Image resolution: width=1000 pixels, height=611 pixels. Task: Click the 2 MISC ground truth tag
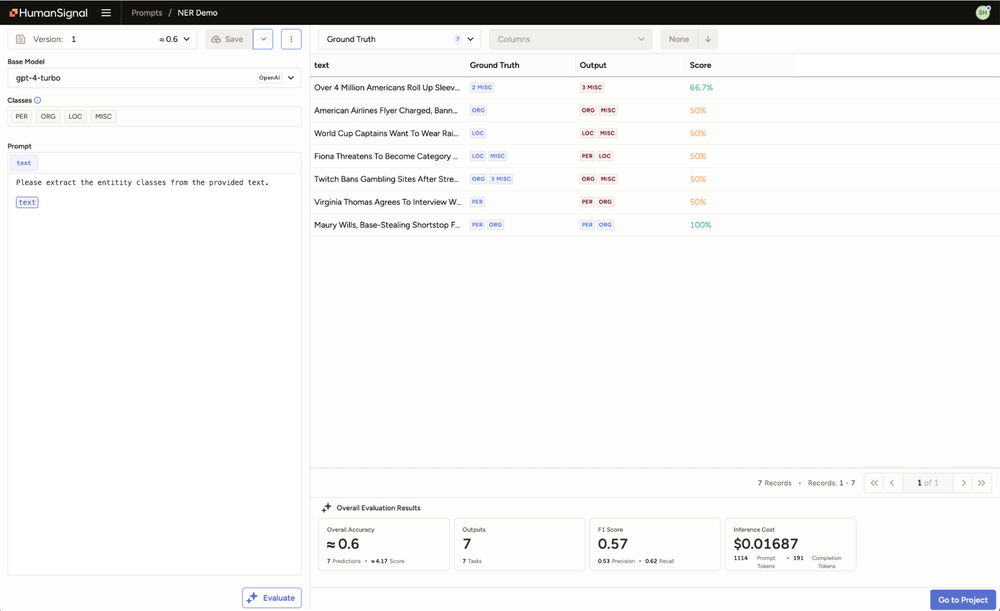(x=482, y=87)
